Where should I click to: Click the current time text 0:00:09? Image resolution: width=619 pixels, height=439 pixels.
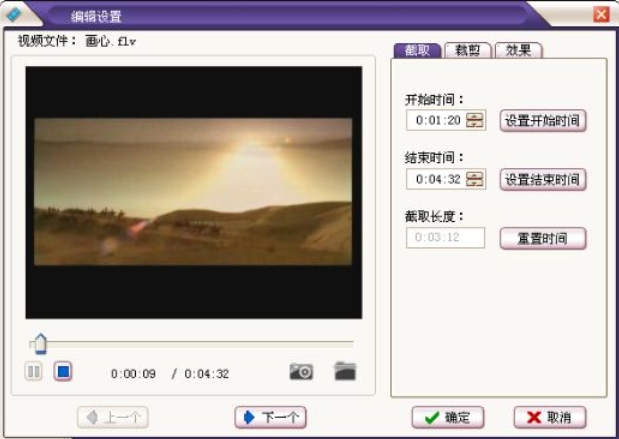[x=133, y=374]
